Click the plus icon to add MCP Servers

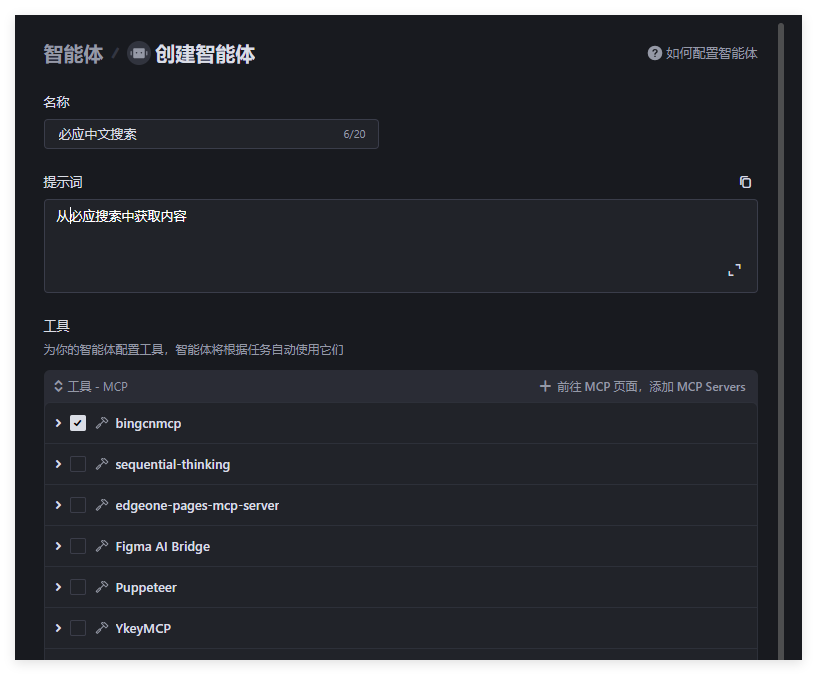click(545, 386)
